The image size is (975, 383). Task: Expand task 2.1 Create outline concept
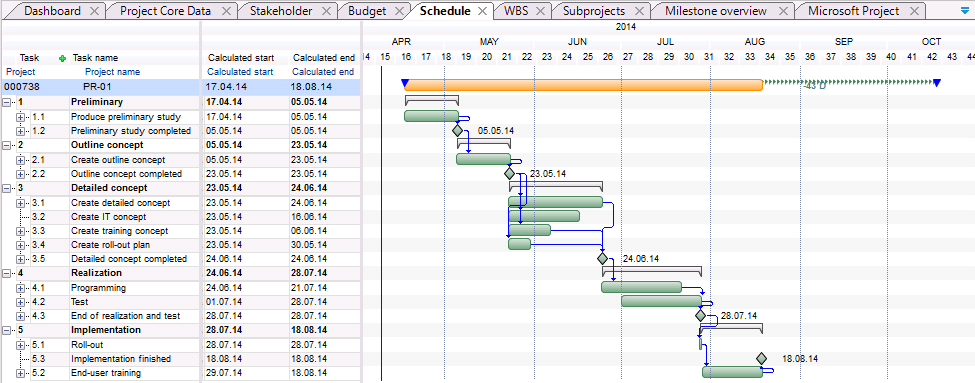(x=21, y=160)
